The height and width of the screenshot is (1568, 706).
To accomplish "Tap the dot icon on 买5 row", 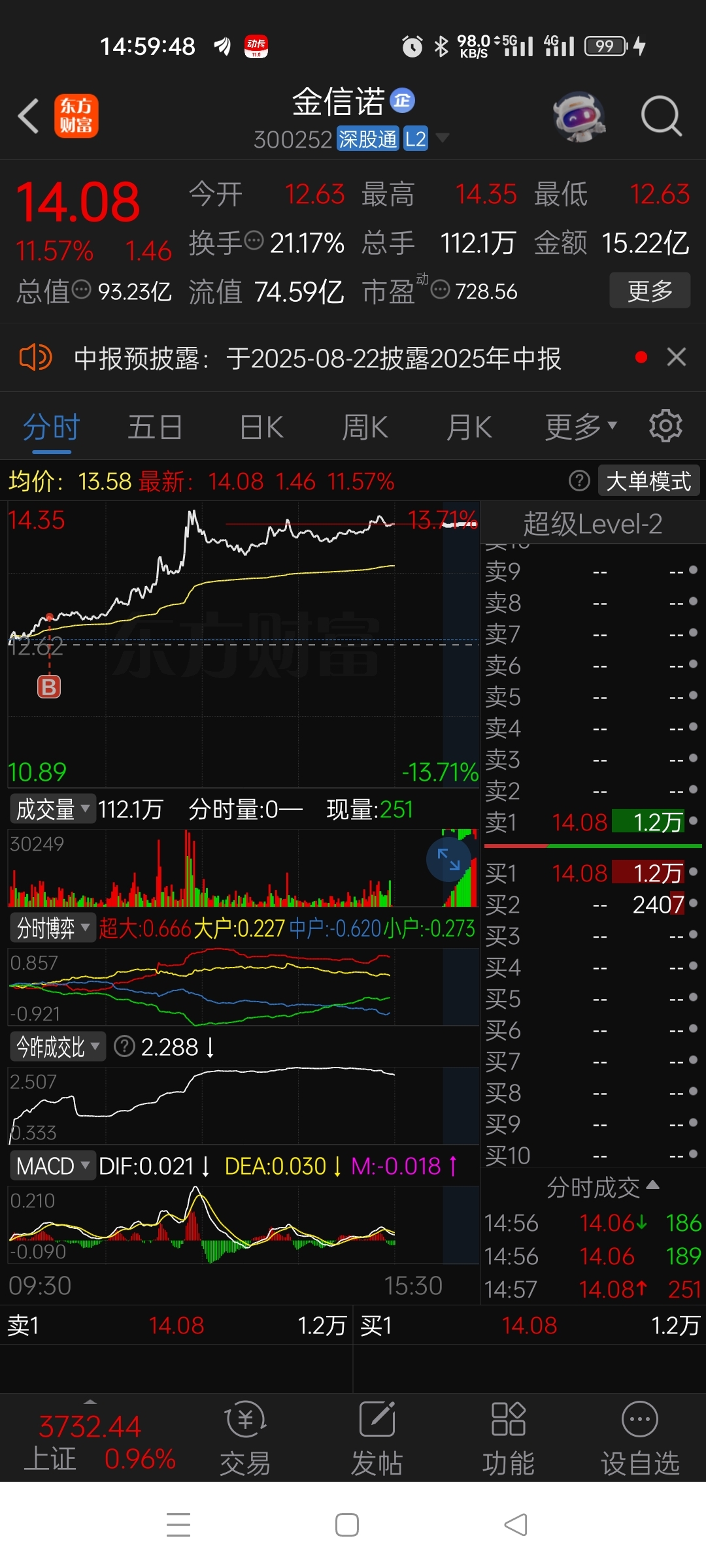I will (693, 998).
